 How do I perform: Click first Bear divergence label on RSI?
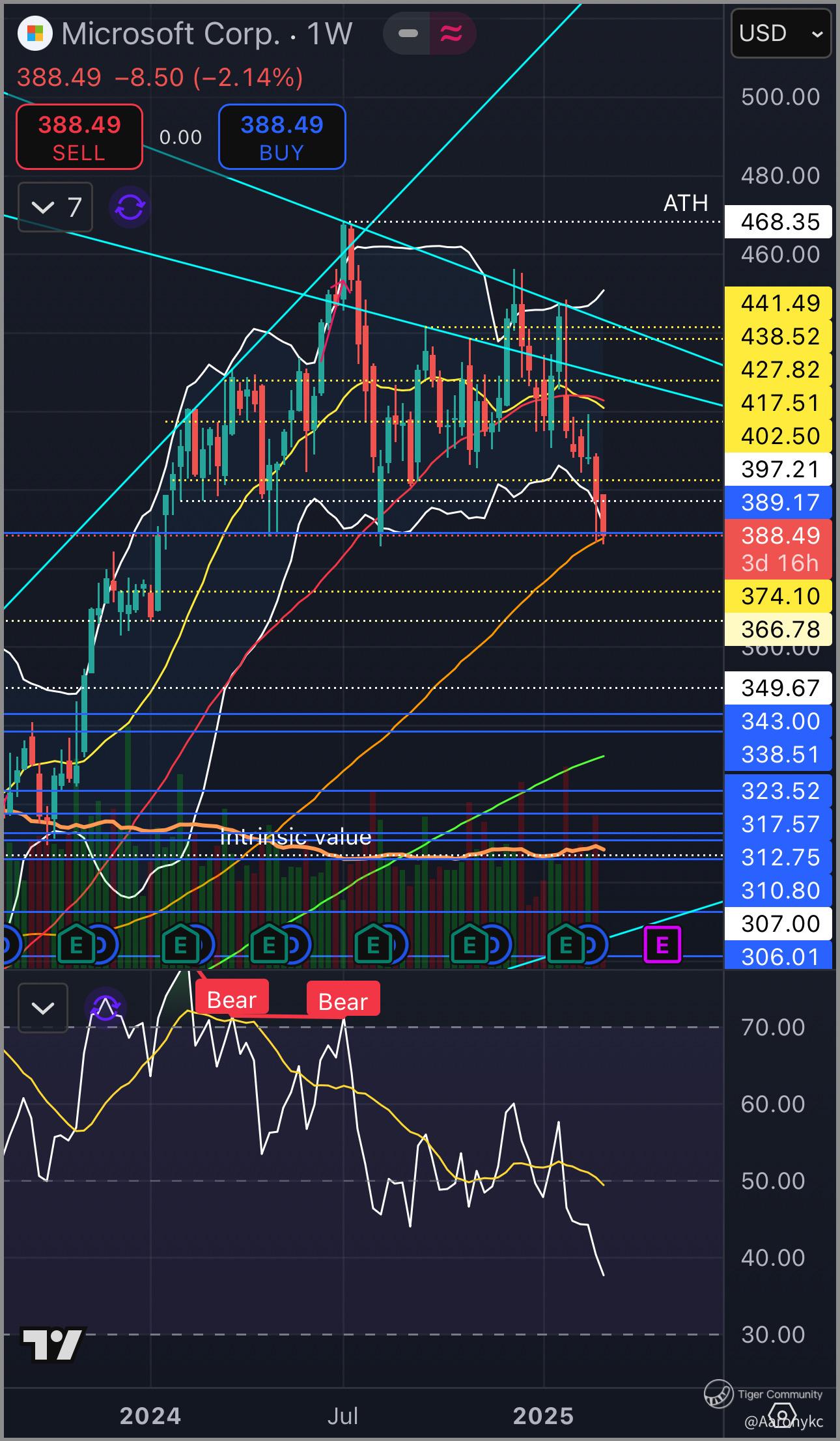[232, 1000]
